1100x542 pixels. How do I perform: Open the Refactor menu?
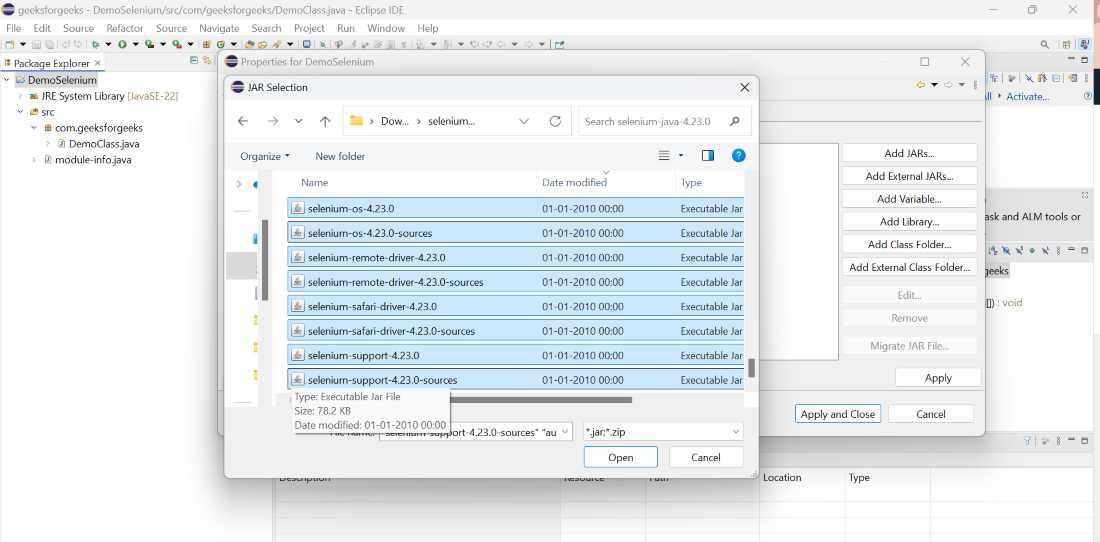(x=124, y=28)
